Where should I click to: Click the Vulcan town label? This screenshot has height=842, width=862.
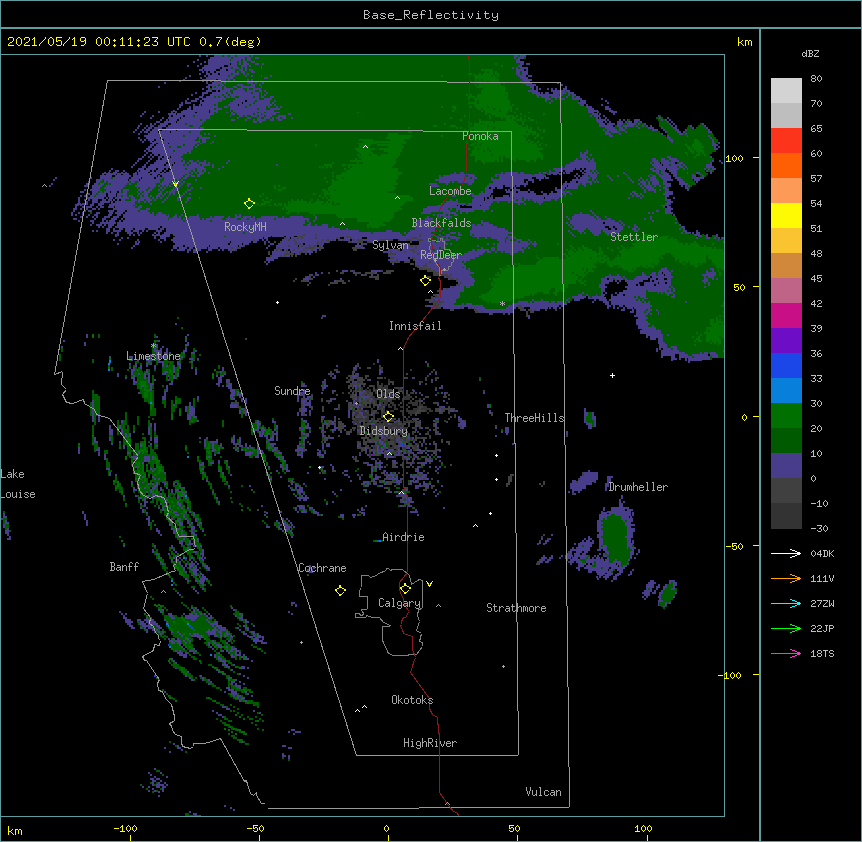(543, 792)
